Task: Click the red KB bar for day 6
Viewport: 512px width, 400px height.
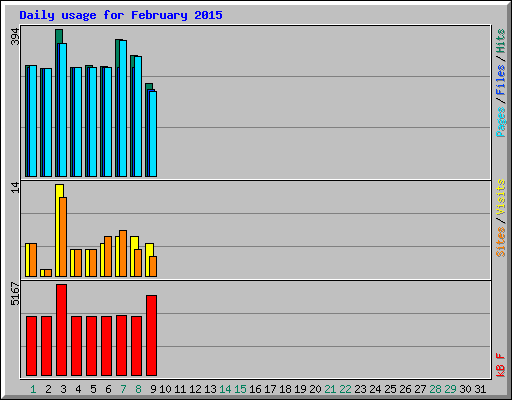Action: tap(106, 346)
